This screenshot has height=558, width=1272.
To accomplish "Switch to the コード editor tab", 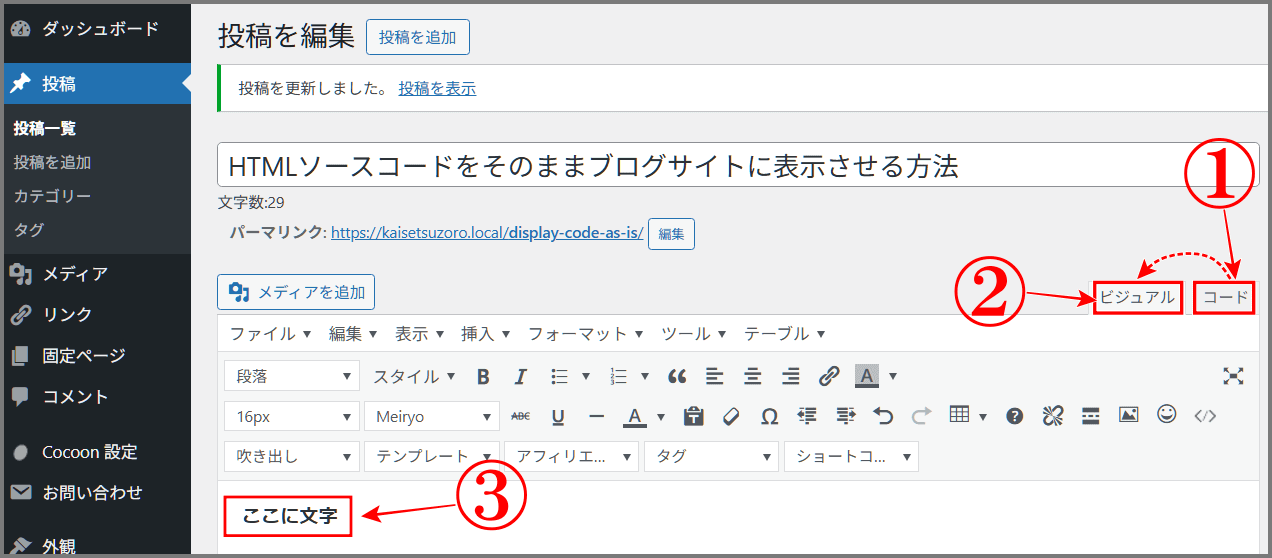I will [1224, 298].
